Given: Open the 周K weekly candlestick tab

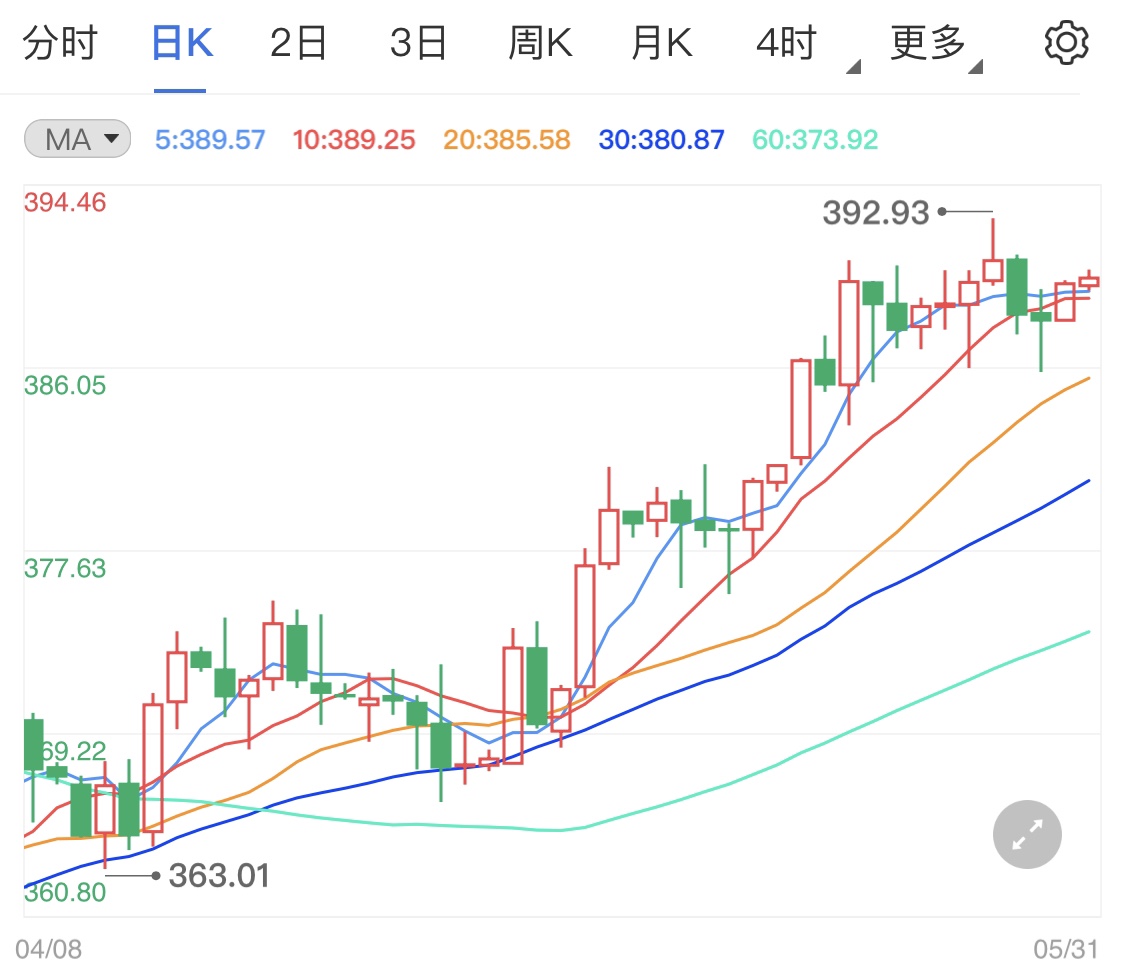Looking at the screenshot, I should (540, 43).
